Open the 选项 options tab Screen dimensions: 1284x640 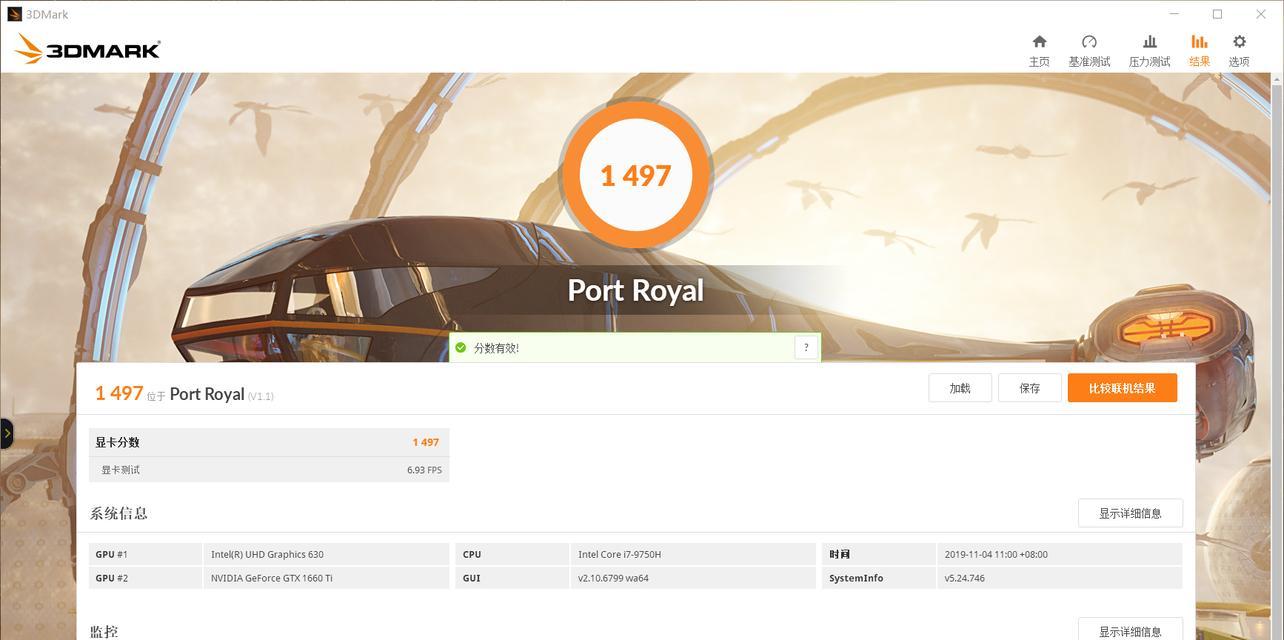pyautogui.click(x=1239, y=50)
